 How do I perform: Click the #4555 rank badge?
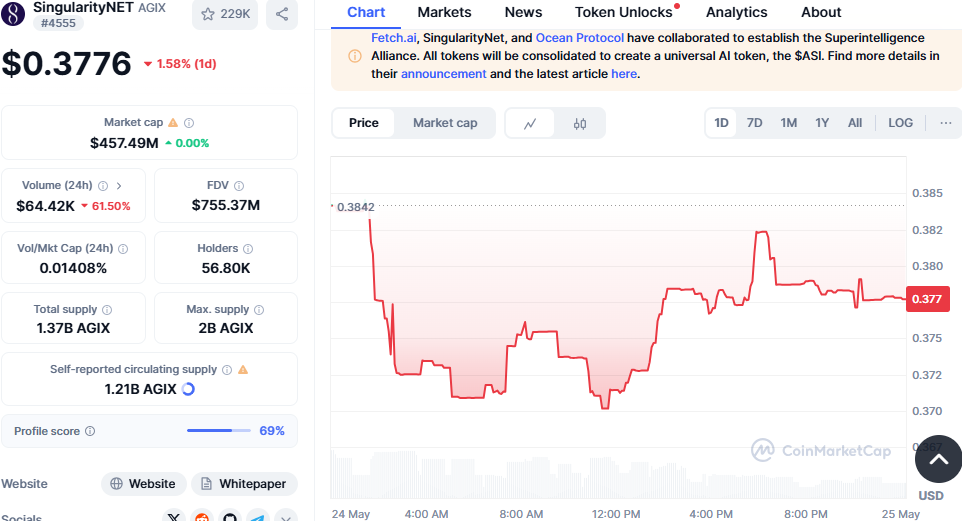point(58,23)
